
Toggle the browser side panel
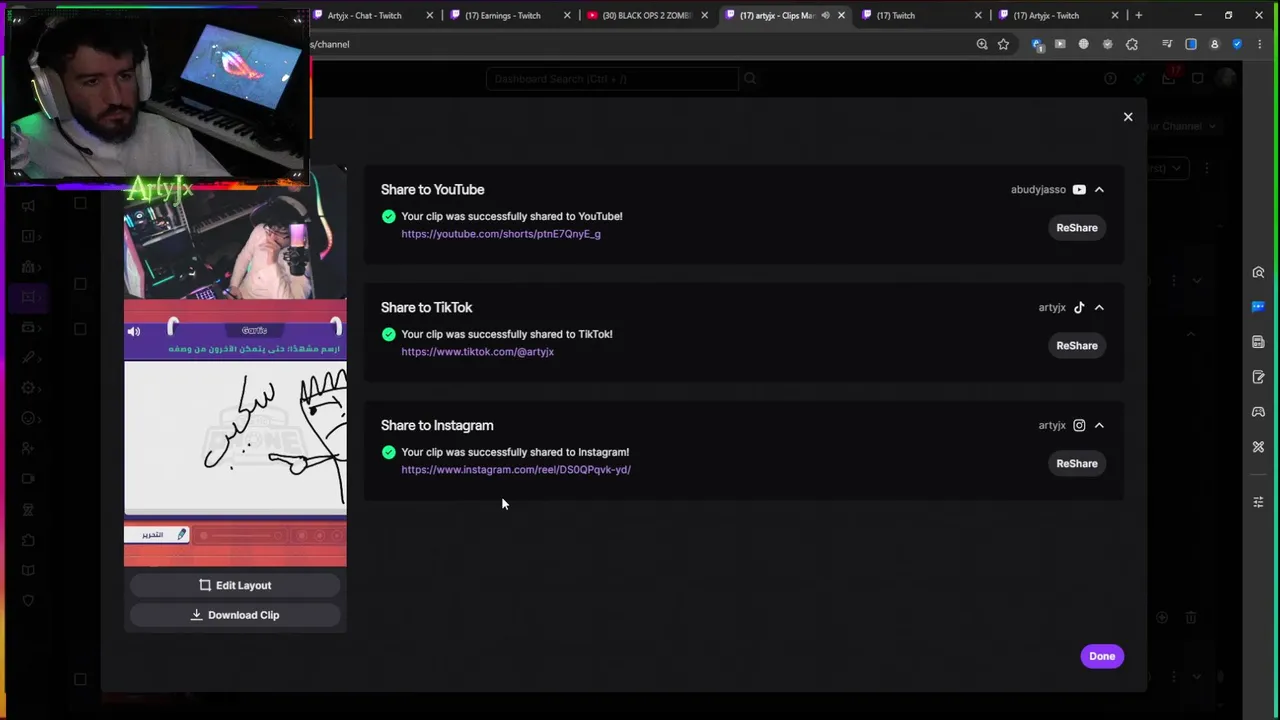(1191, 44)
